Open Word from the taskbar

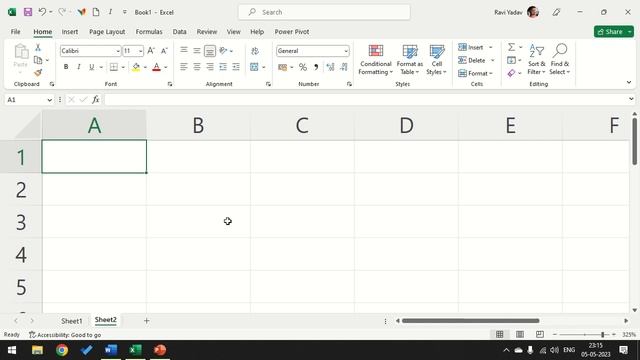pos(111,350)
